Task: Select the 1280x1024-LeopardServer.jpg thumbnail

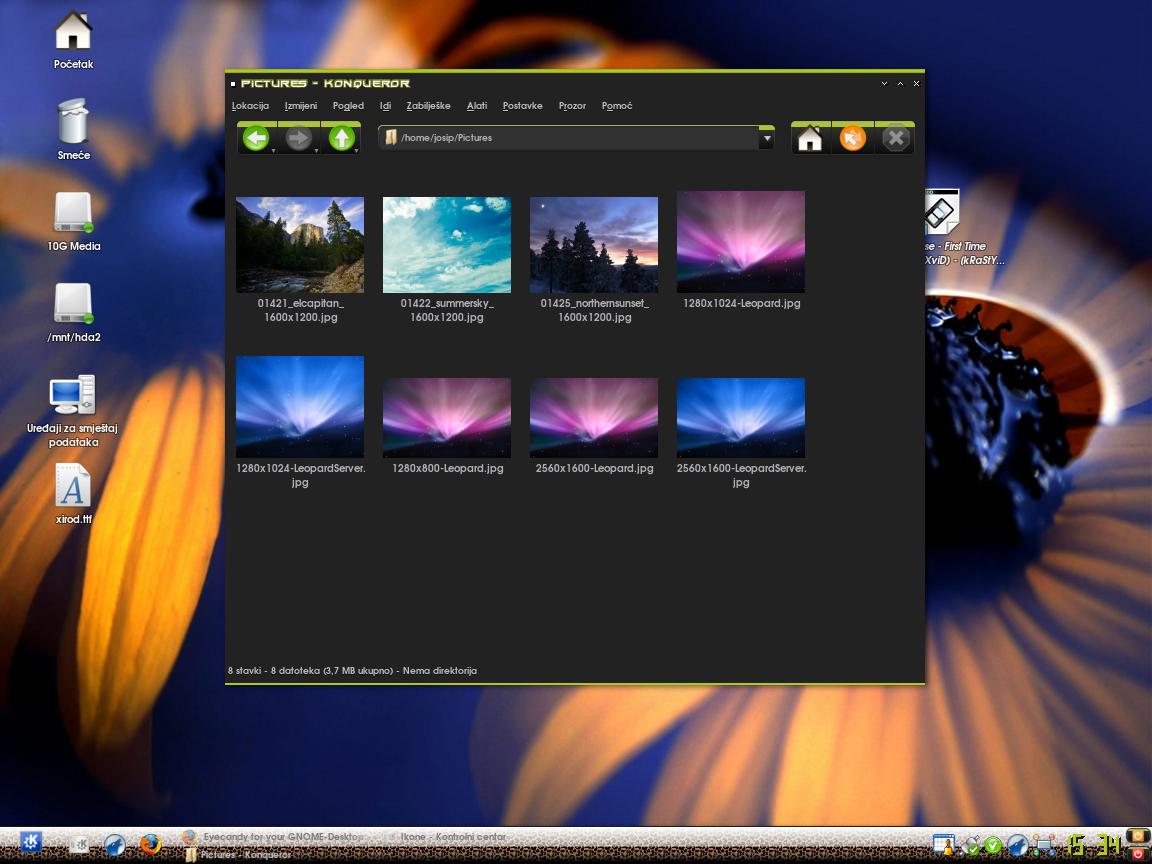Action: click(x=300, y=407)
